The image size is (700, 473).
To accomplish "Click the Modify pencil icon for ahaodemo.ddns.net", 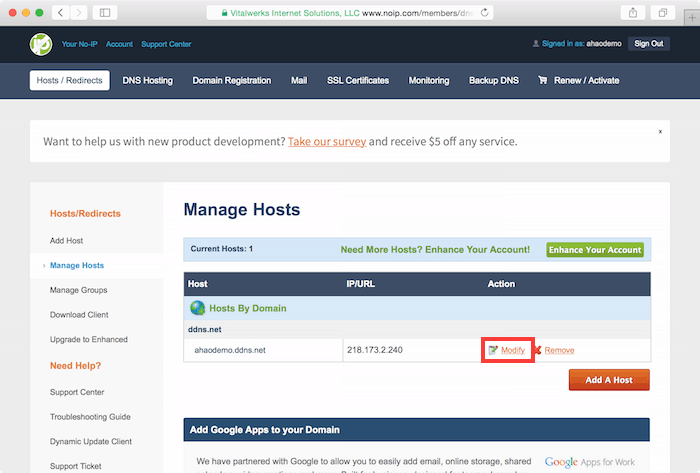I will [x=493, y=350].
